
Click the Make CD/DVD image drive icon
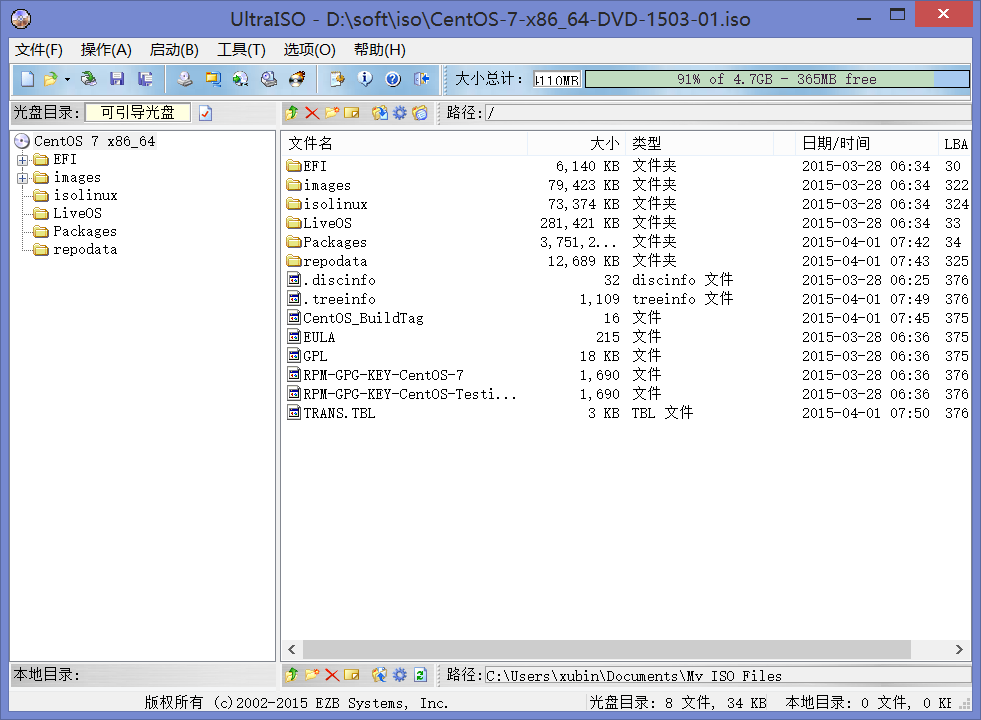[185, 79]
